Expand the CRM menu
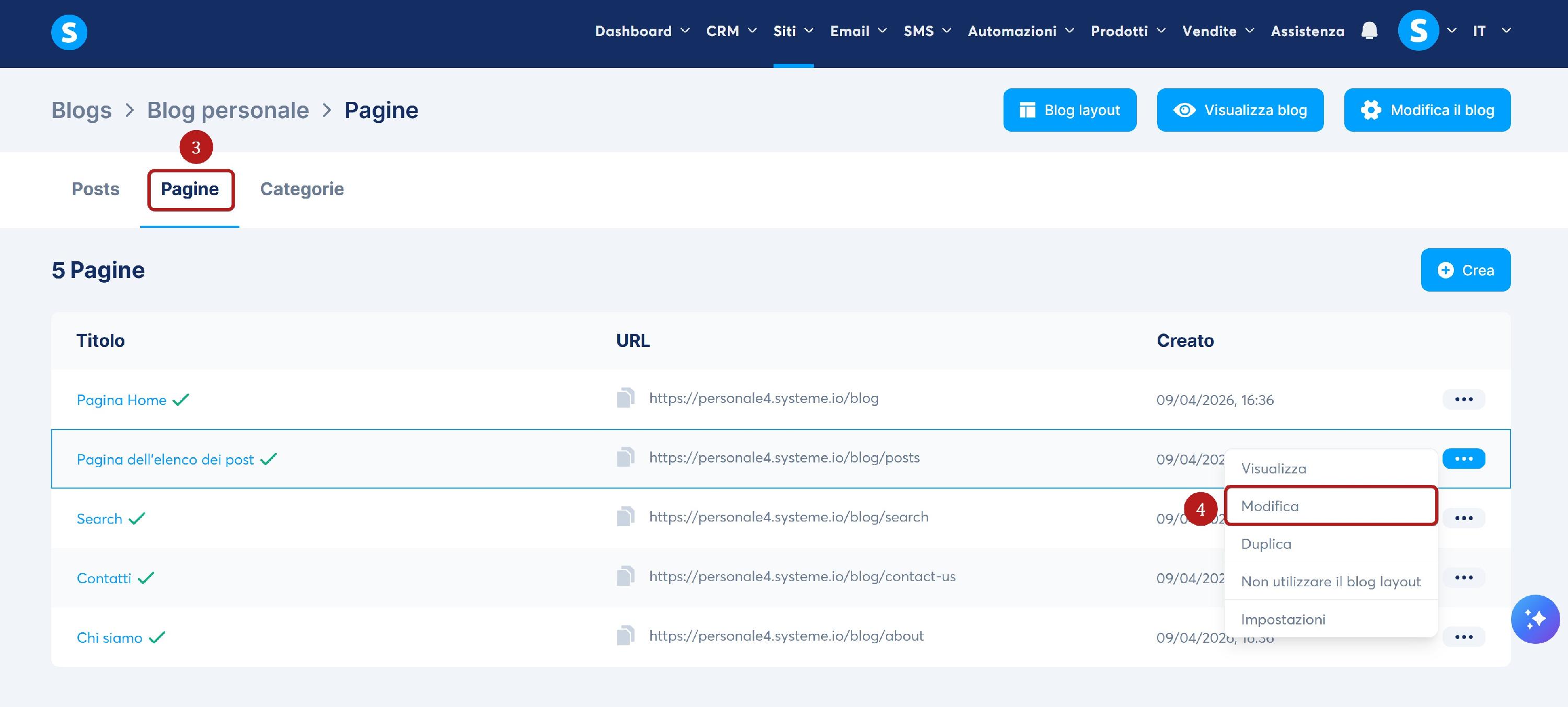 tap(731, 31)
